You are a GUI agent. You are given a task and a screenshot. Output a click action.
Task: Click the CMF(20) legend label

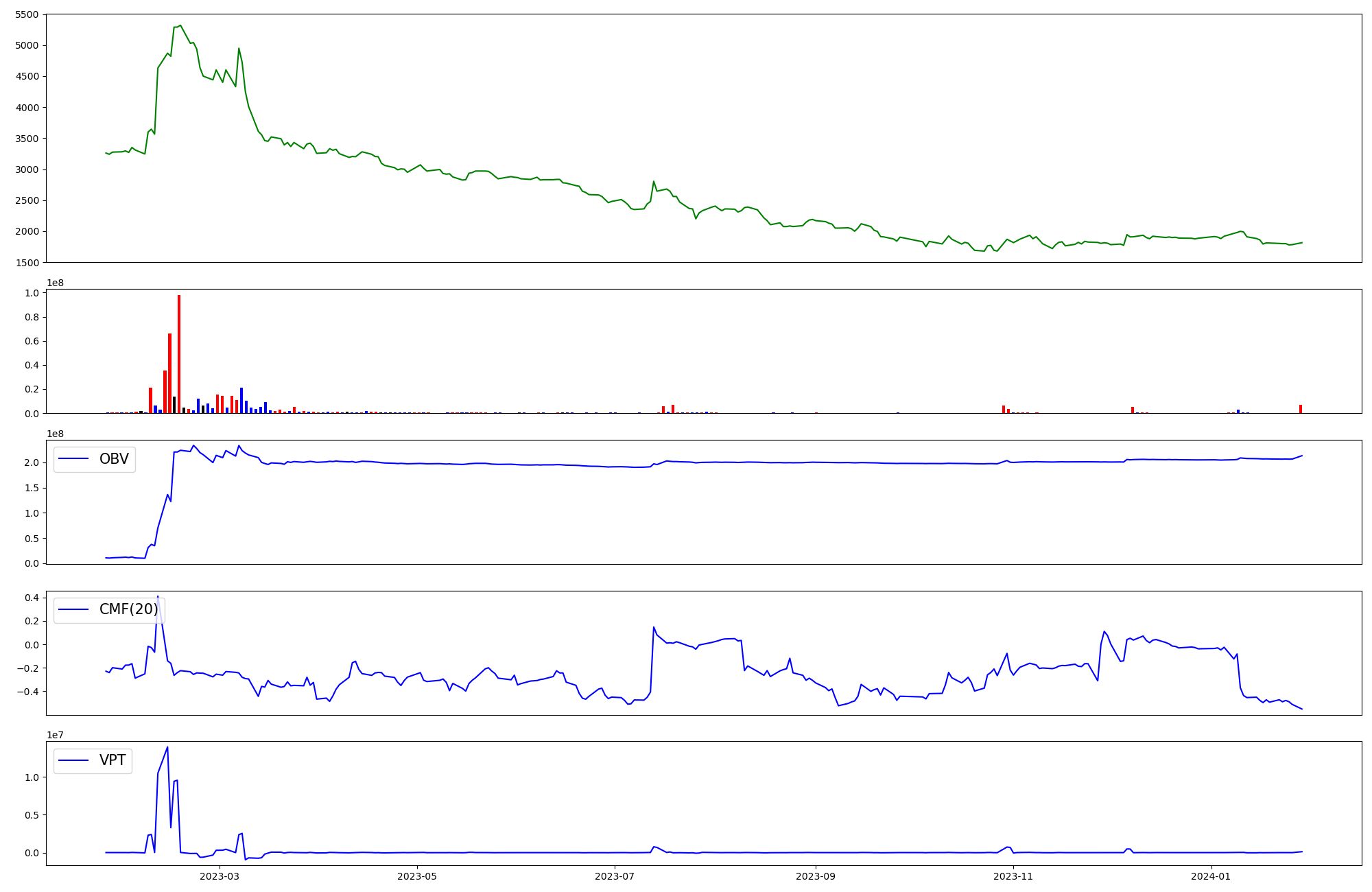(x=128, y=609)
